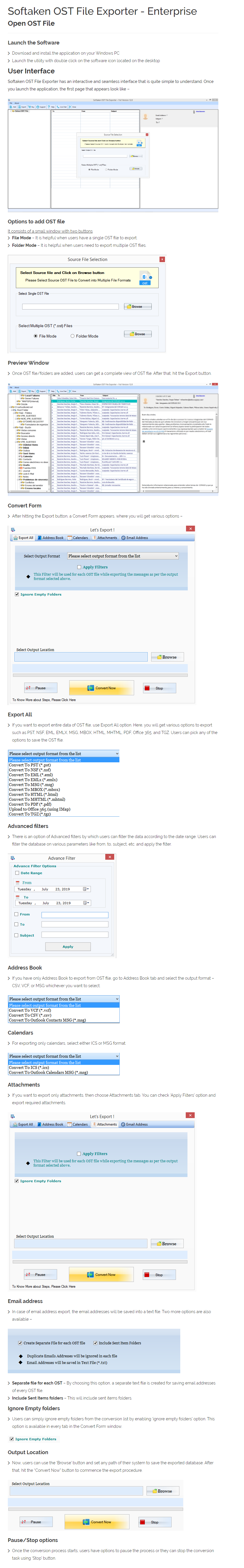Click Convert Now in the Convert Form window
Screen dimensions: 244x1568
click(101, 688)
